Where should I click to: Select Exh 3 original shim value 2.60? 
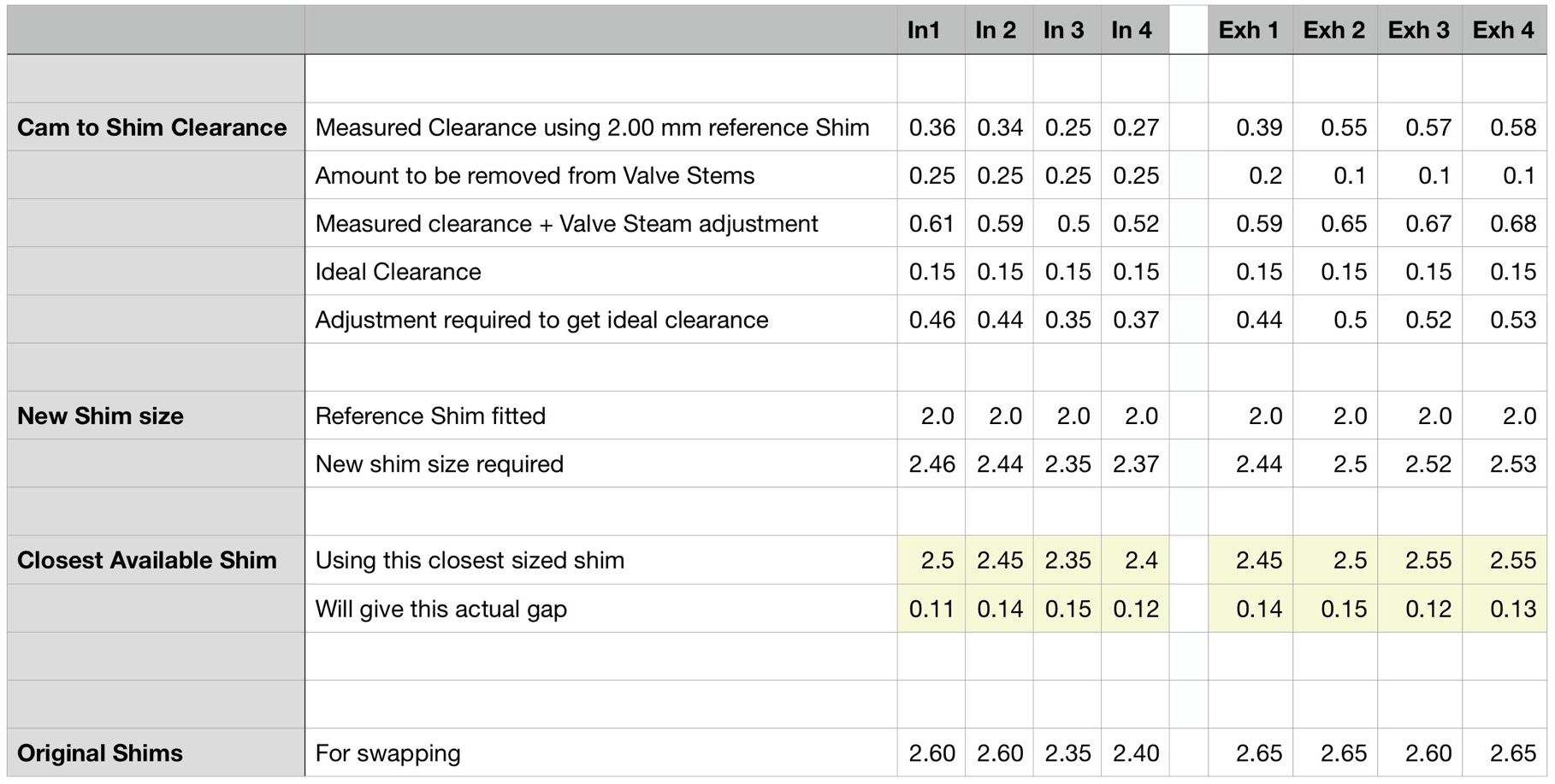coord(1428,753)
